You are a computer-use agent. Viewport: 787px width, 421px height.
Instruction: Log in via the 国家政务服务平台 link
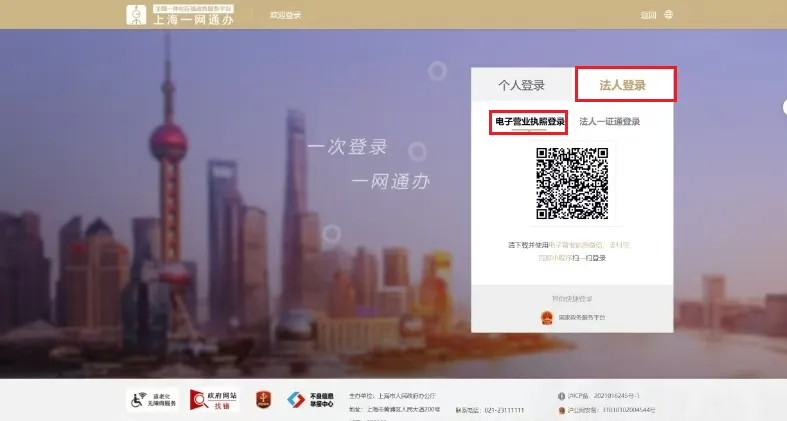582,318
